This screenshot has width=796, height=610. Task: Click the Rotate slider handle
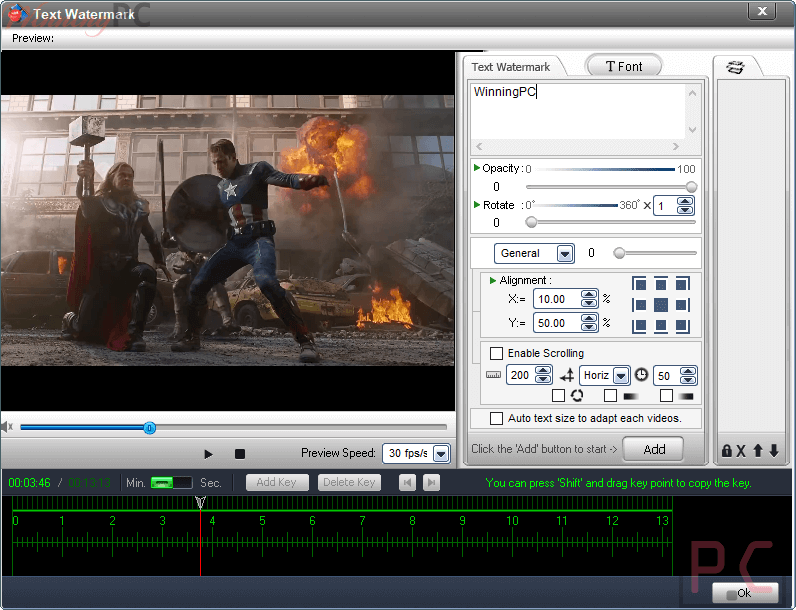tap(531, 222)
